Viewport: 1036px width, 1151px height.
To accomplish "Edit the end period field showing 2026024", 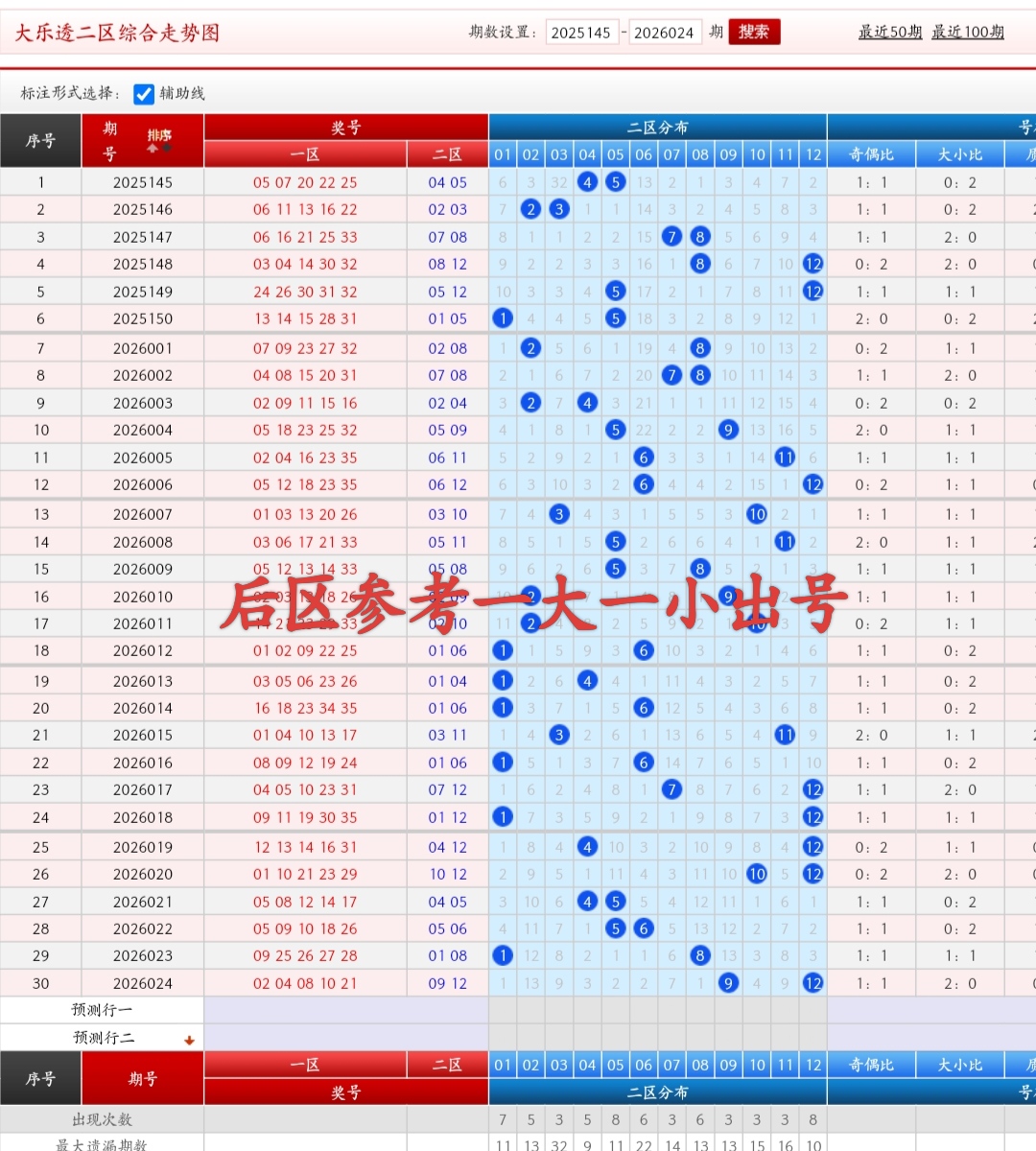I will click(x=666, y=32).
